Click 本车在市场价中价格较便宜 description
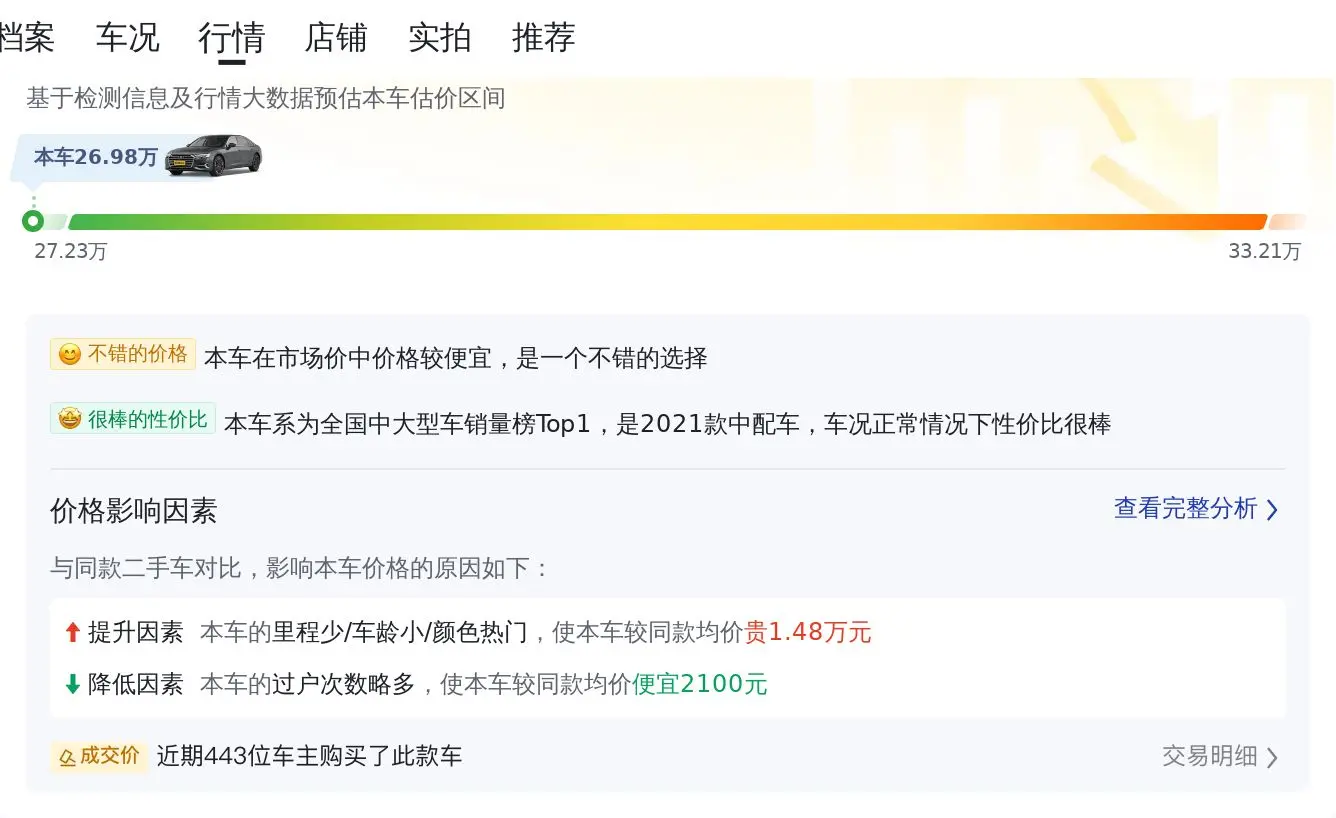 456,358
